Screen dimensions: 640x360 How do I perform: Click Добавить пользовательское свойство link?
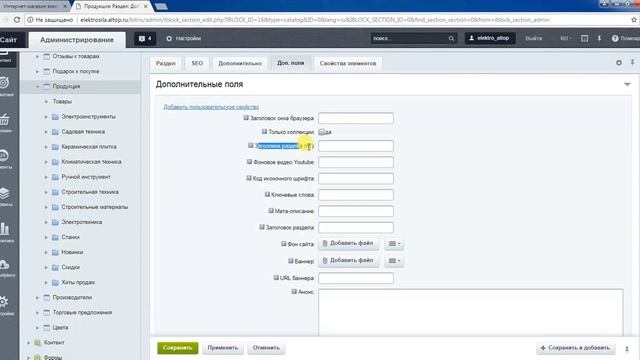tap(211, 107)
